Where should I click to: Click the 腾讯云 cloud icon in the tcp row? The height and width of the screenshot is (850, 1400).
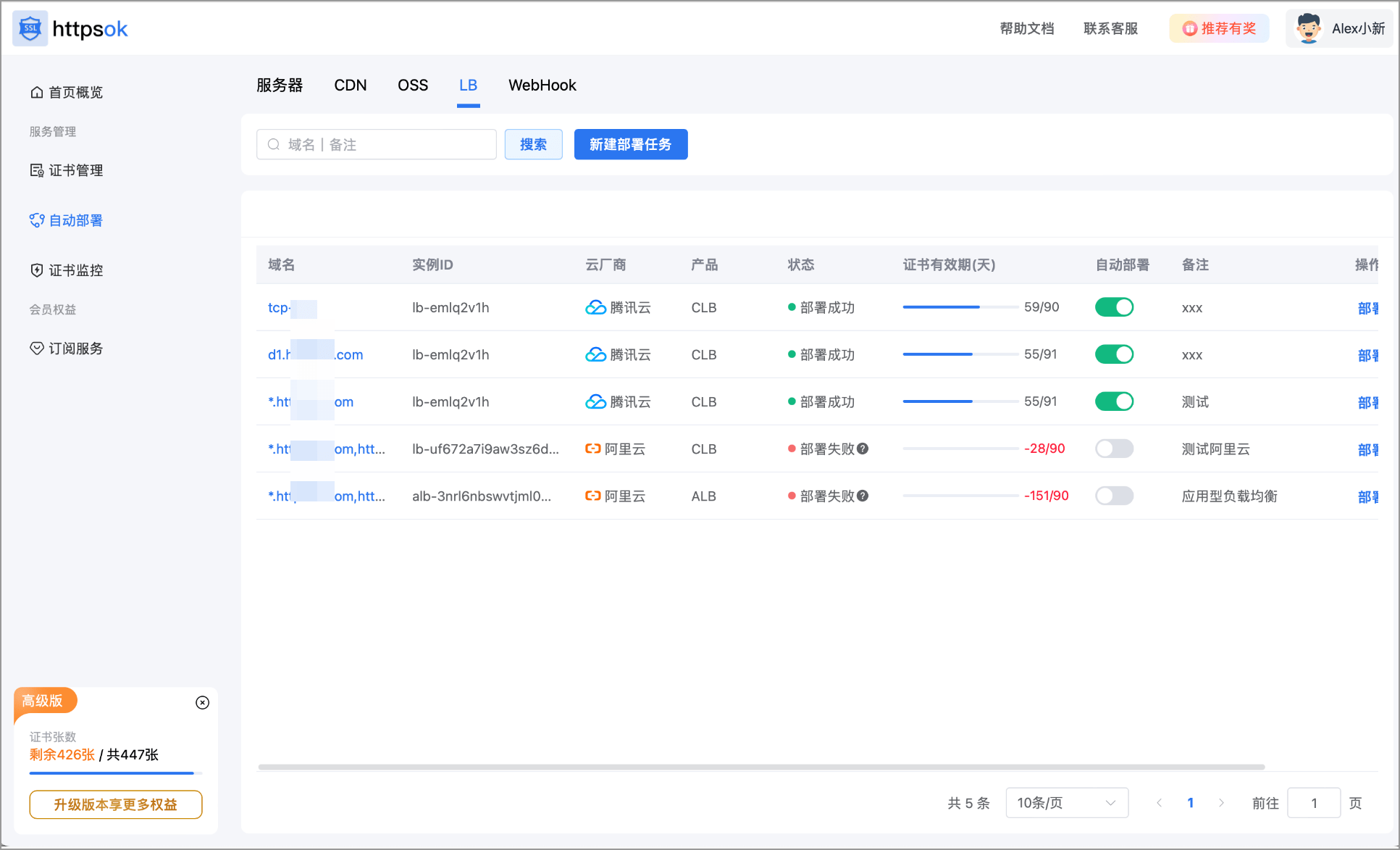[595, 307]
